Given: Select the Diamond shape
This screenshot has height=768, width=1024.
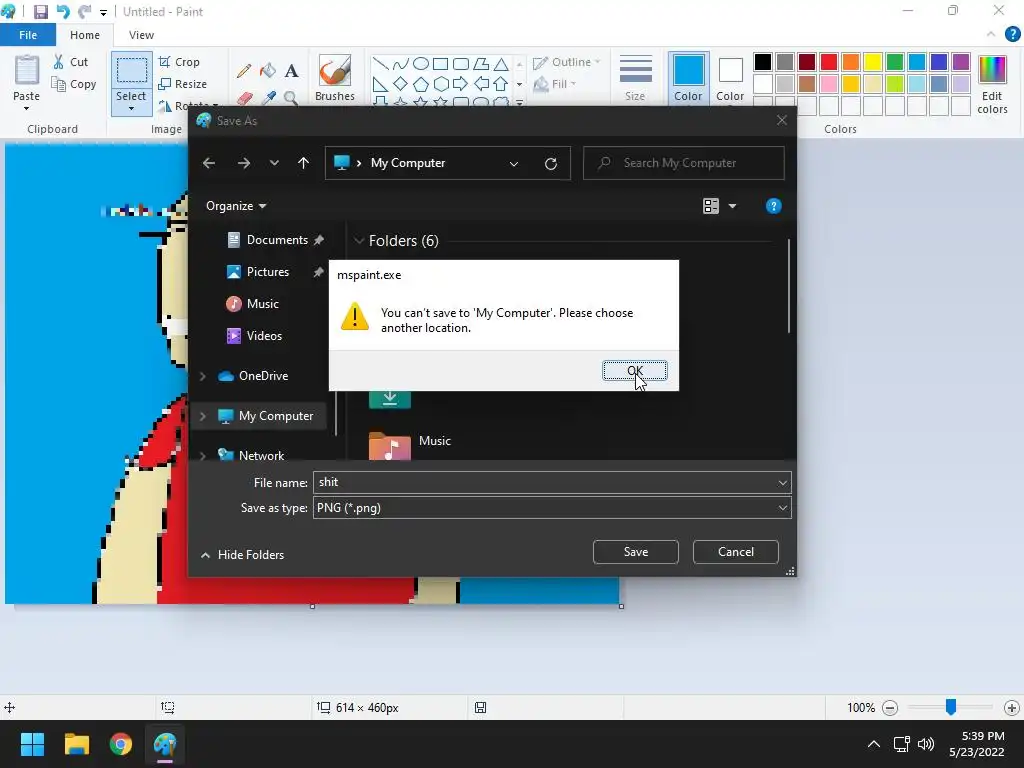Looking at the screenshot, I should 400,84.
